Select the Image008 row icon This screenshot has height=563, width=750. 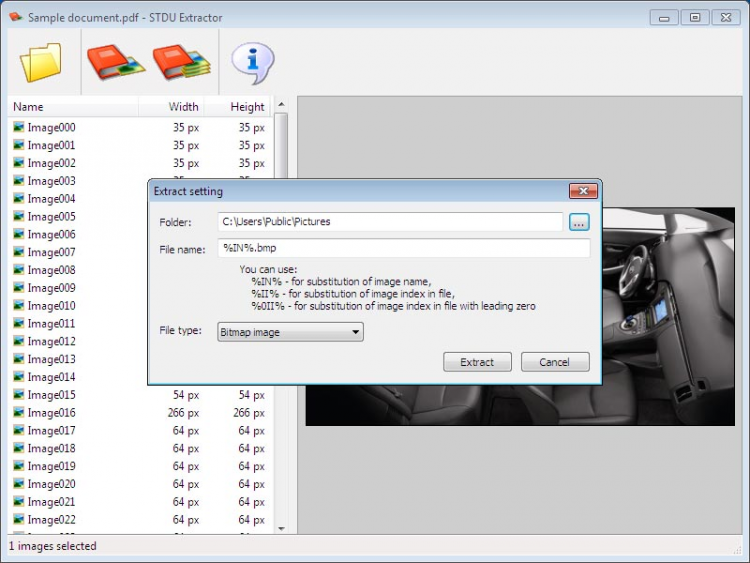19,270
